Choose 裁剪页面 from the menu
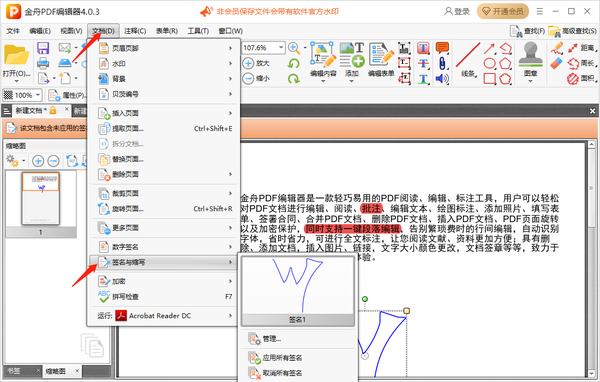 pyautogui.click(x=164, y=194)
